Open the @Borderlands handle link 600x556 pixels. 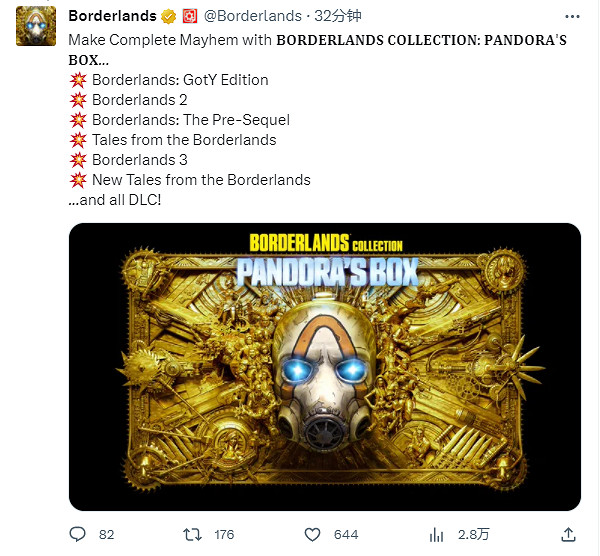pos(253,16)
